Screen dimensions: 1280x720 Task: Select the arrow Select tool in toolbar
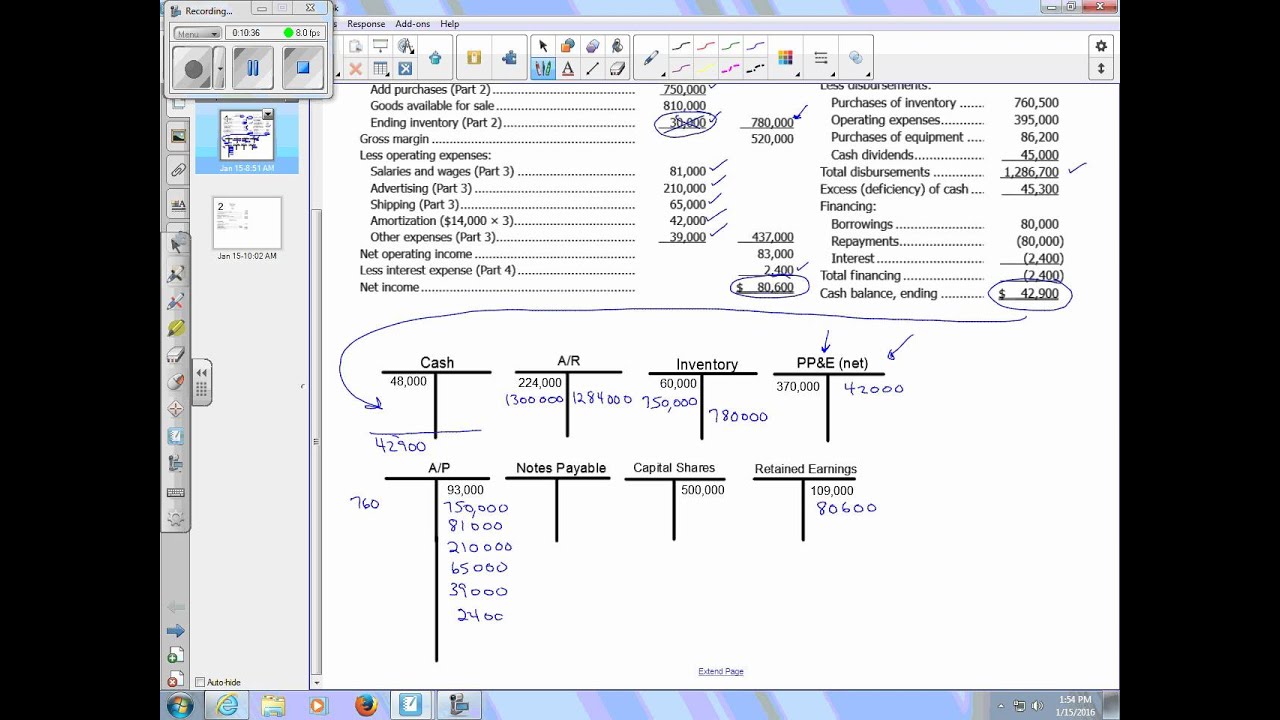click(x=542, y=46)
